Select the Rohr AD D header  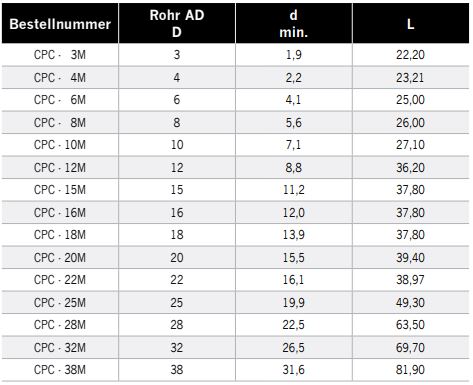click(x=177, y=23)
